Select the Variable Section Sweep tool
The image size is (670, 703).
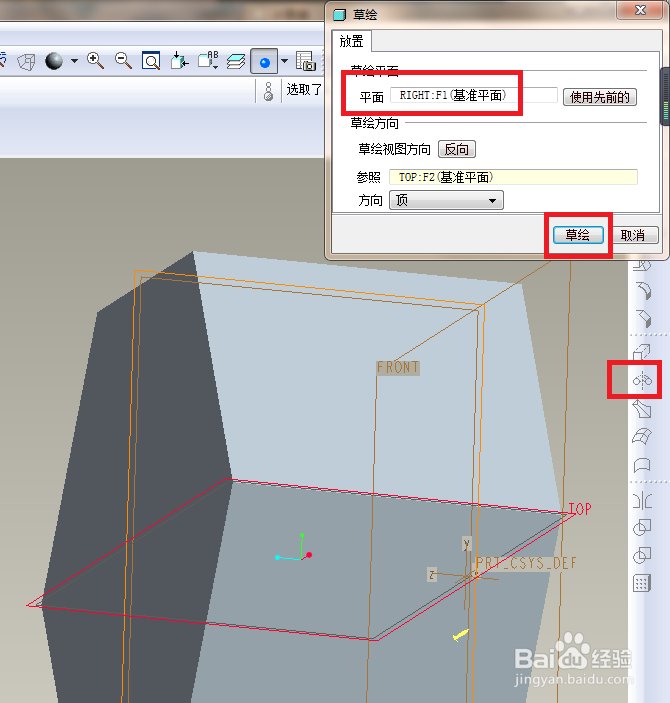click(642, 409)
